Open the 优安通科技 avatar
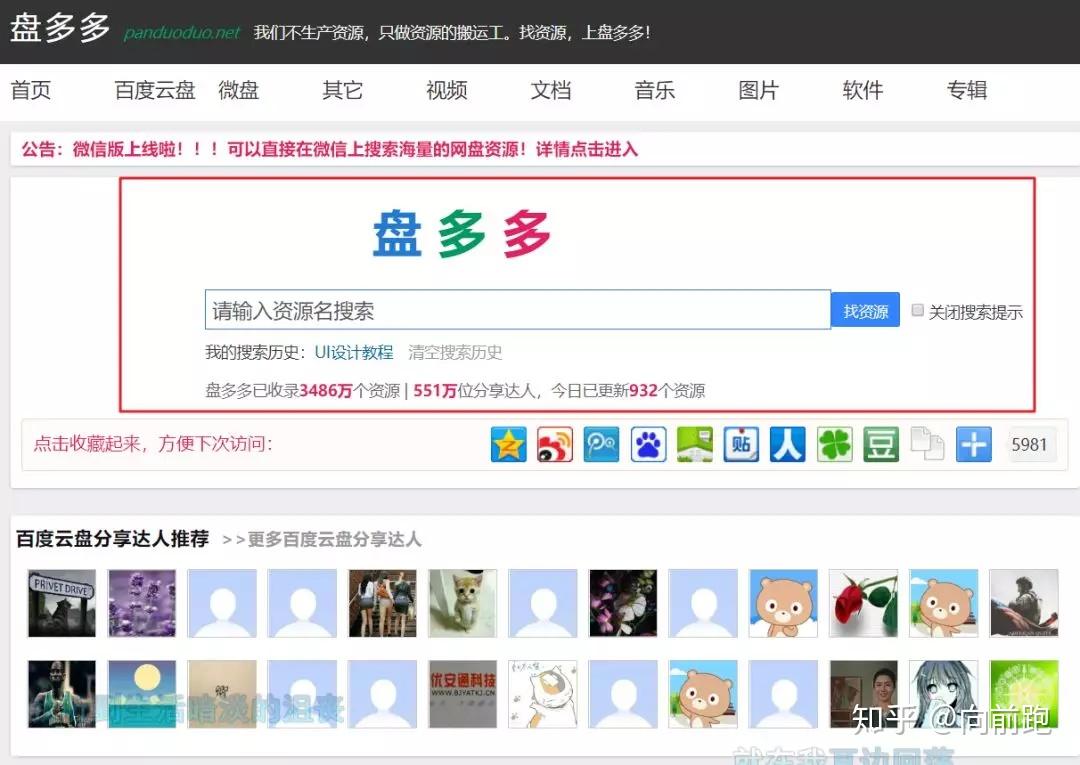Screen dimensions: 1080x765 [x=463, y=694]
